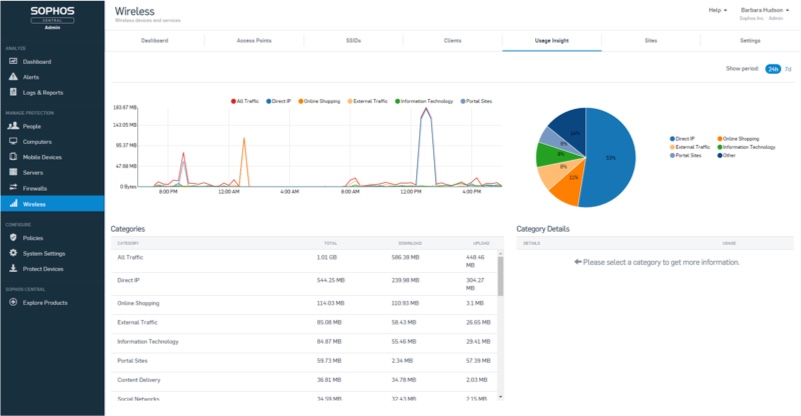
Task: Toggle the Direct IP series in the line chart legend
Action: point(278,101)
